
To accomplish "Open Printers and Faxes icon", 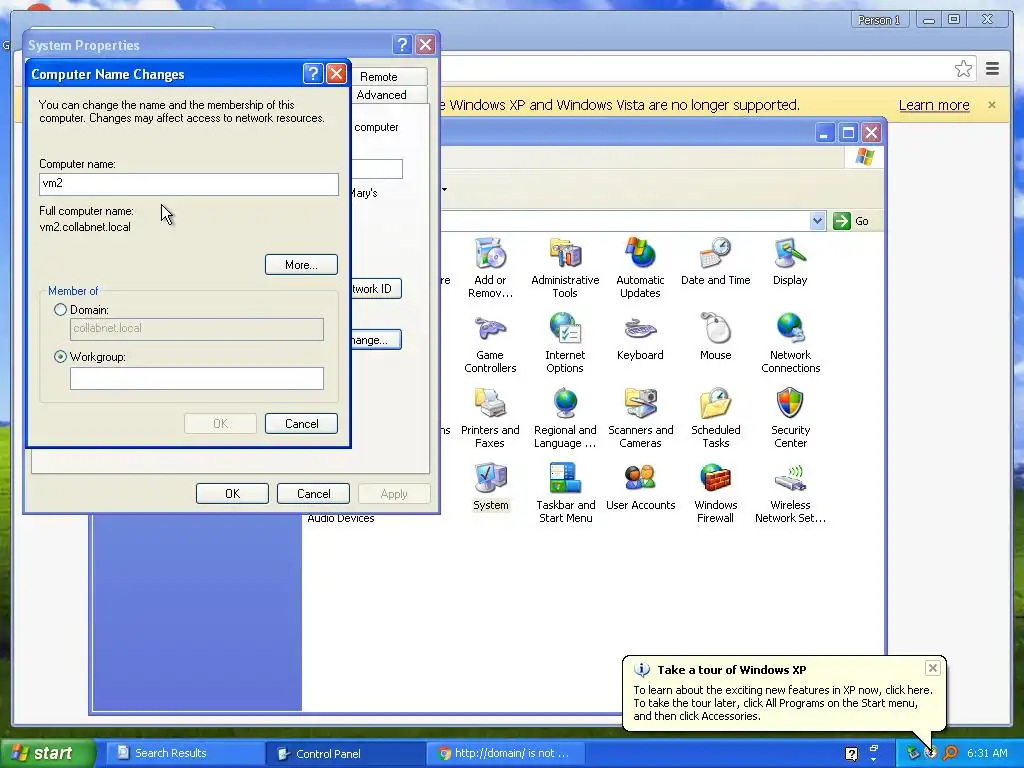I will click(490, 418).
